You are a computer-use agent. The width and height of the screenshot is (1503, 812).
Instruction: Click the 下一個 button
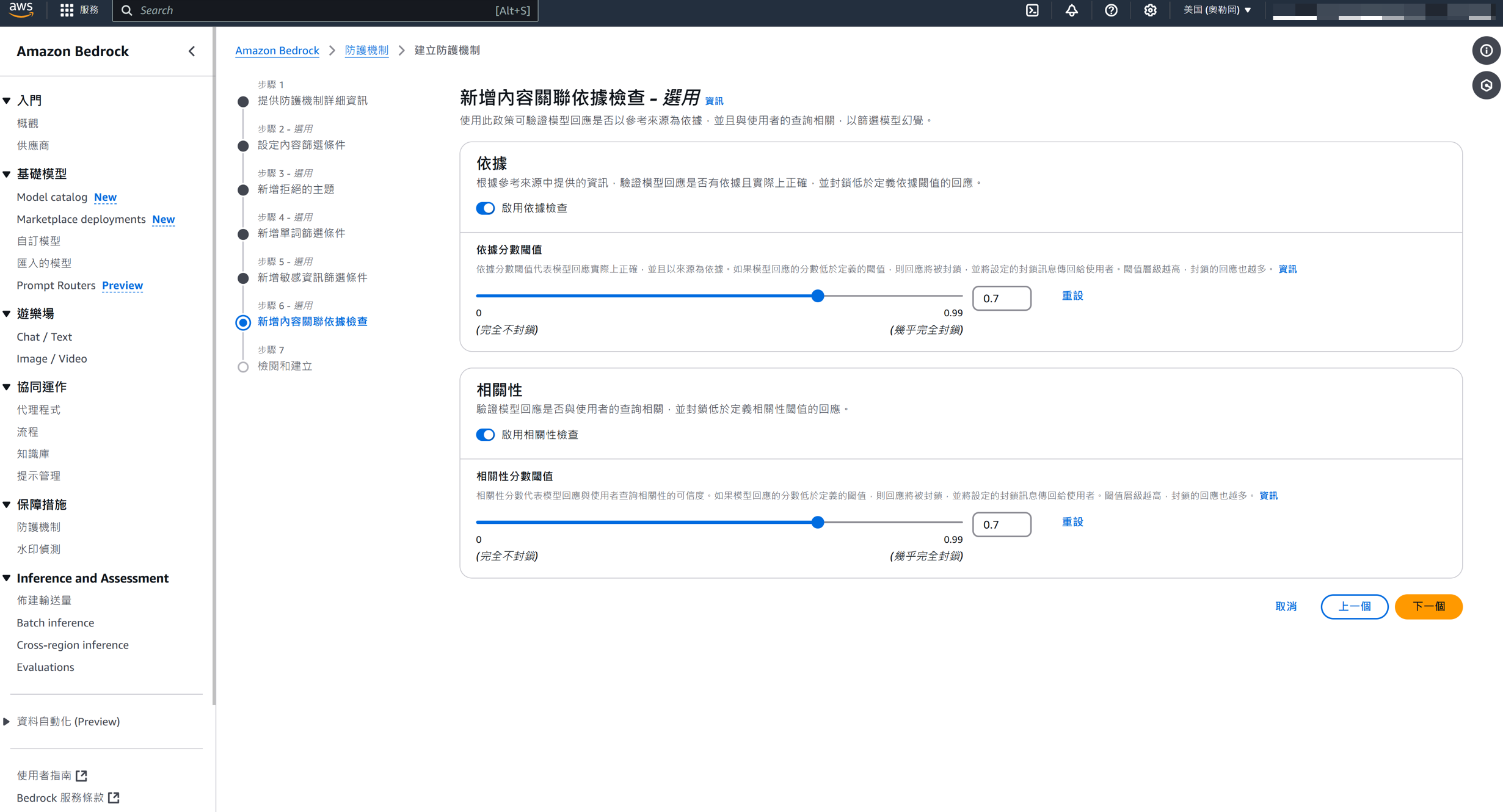pos(1428,606)
